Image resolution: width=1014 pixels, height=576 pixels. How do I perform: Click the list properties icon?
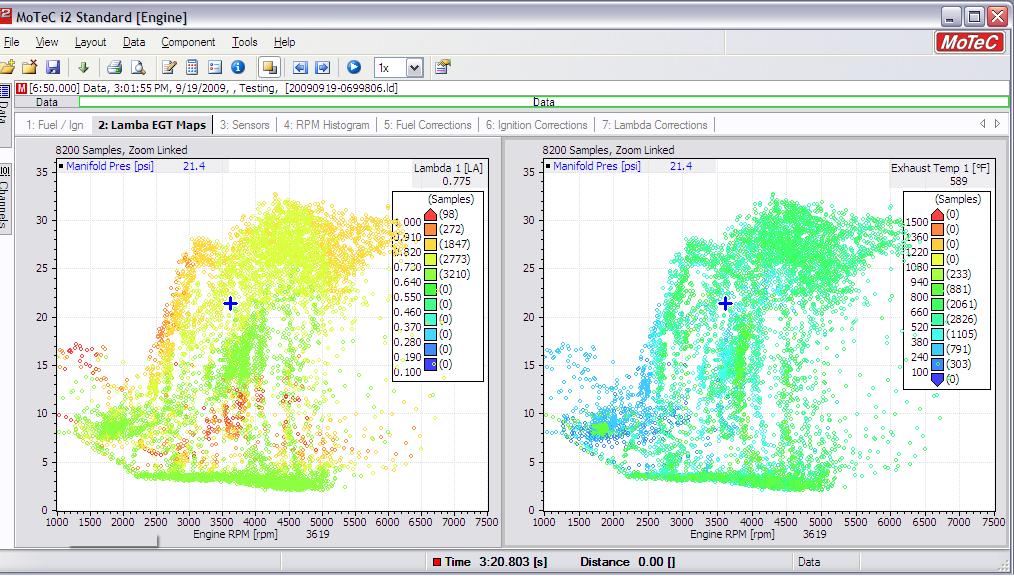tap(215, 67)
